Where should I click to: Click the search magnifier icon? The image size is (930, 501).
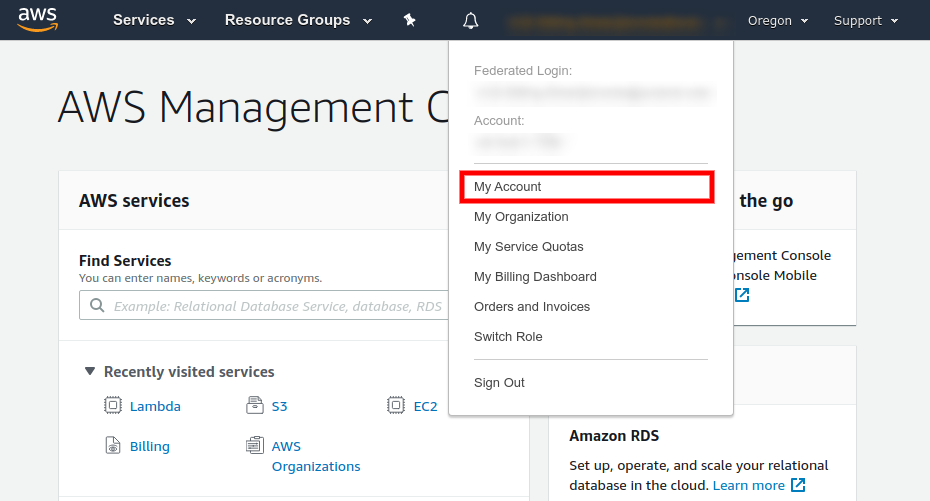pyautogui.click(x=97, y=305)
